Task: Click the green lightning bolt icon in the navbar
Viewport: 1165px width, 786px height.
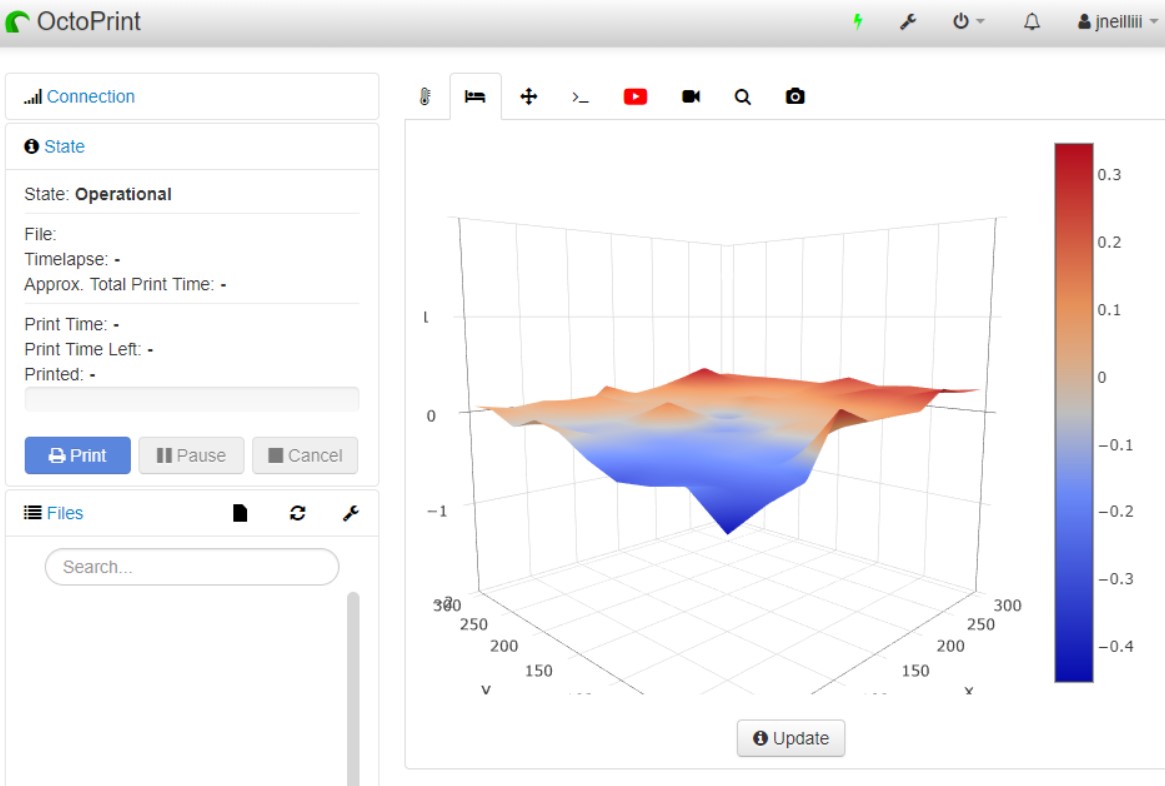Action: tap(857, 22)
